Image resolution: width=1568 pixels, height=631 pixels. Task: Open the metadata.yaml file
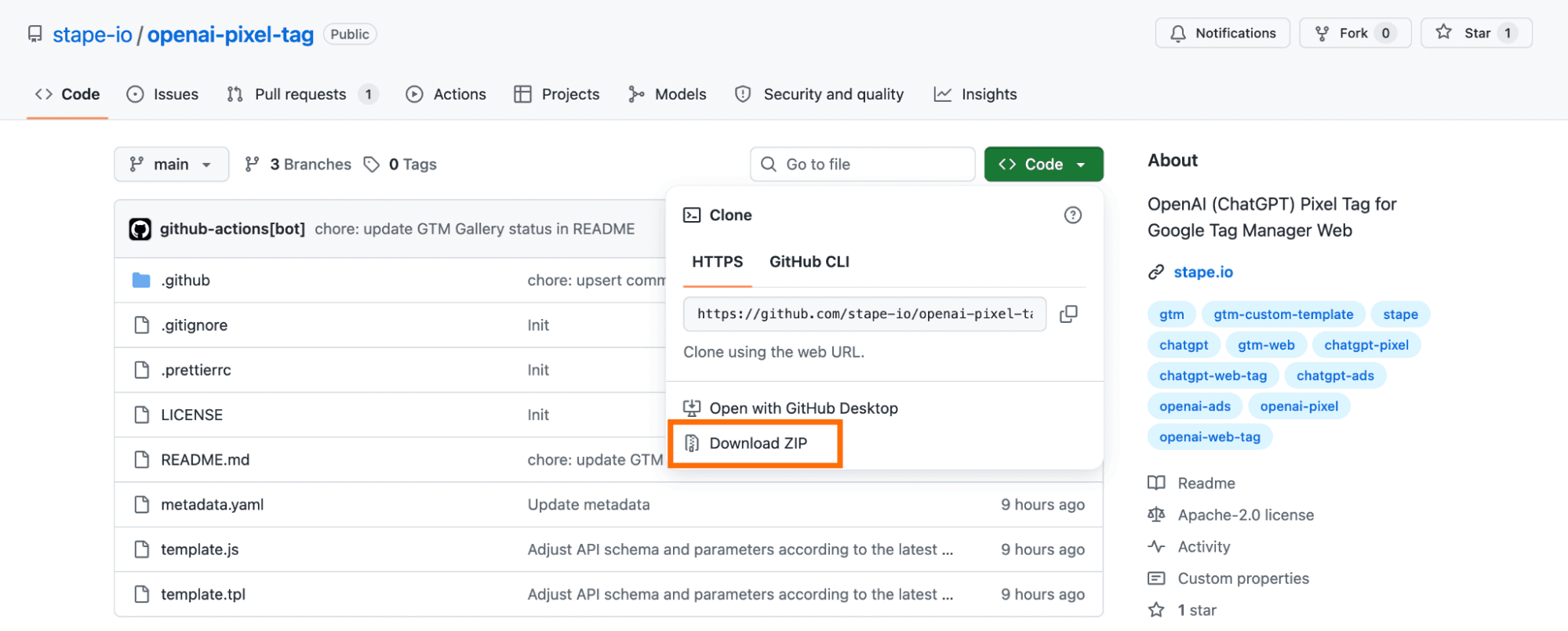[x=213, y=504]
